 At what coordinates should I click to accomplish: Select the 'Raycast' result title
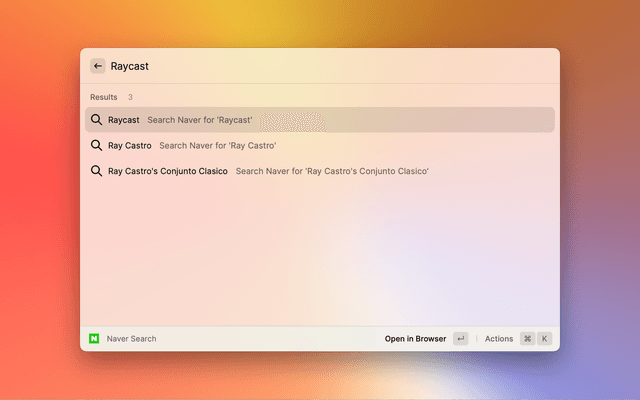pyautogui.click(x=124, y=120)
